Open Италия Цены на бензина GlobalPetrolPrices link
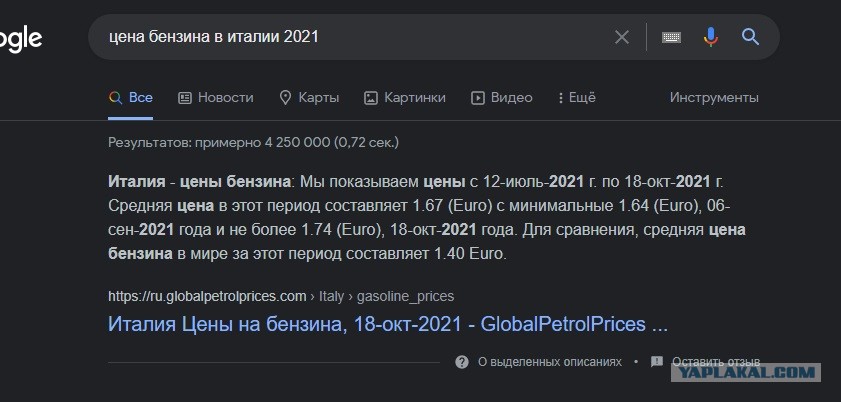Screen dimensions: 841x402 tap(388, 324)
